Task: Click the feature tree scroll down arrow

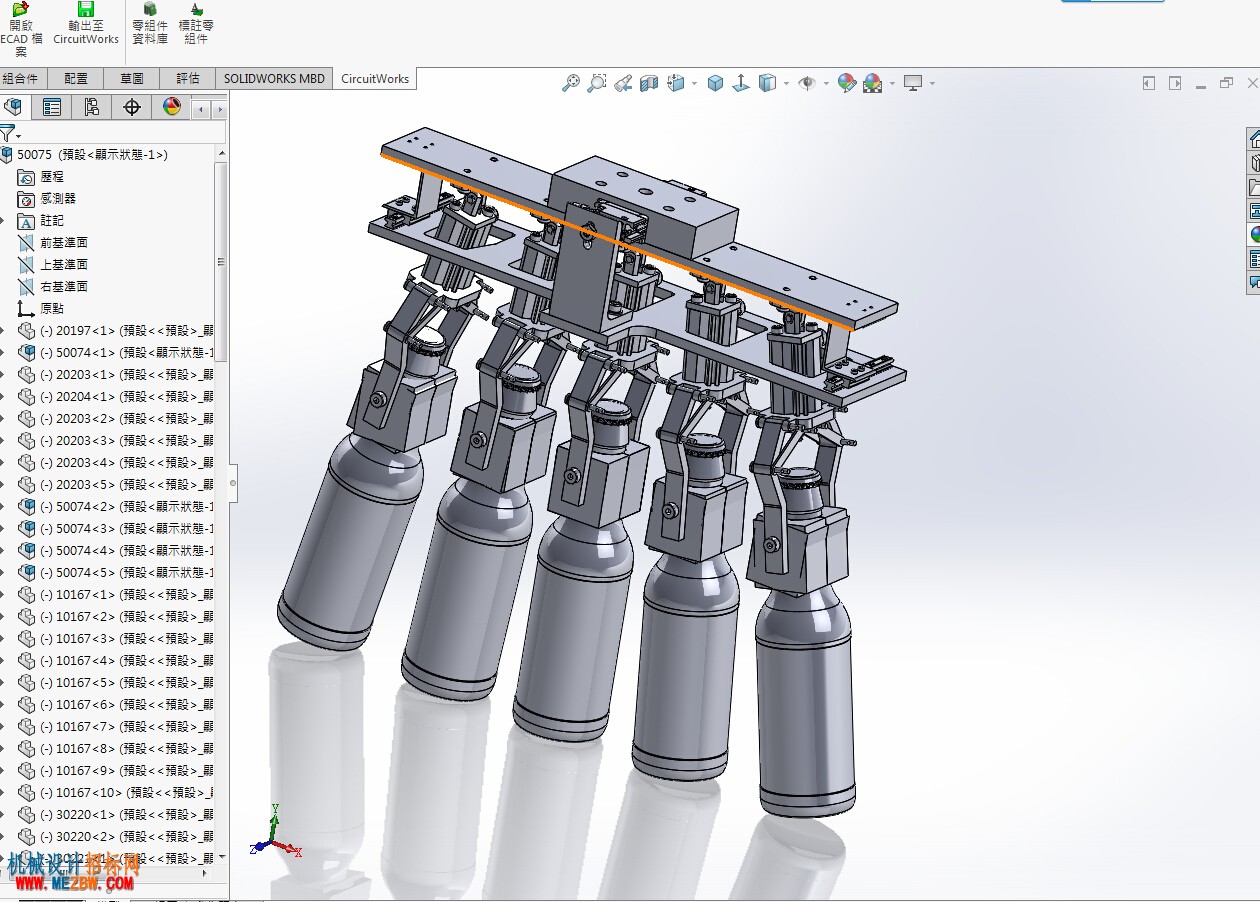Action: point(222,857)
